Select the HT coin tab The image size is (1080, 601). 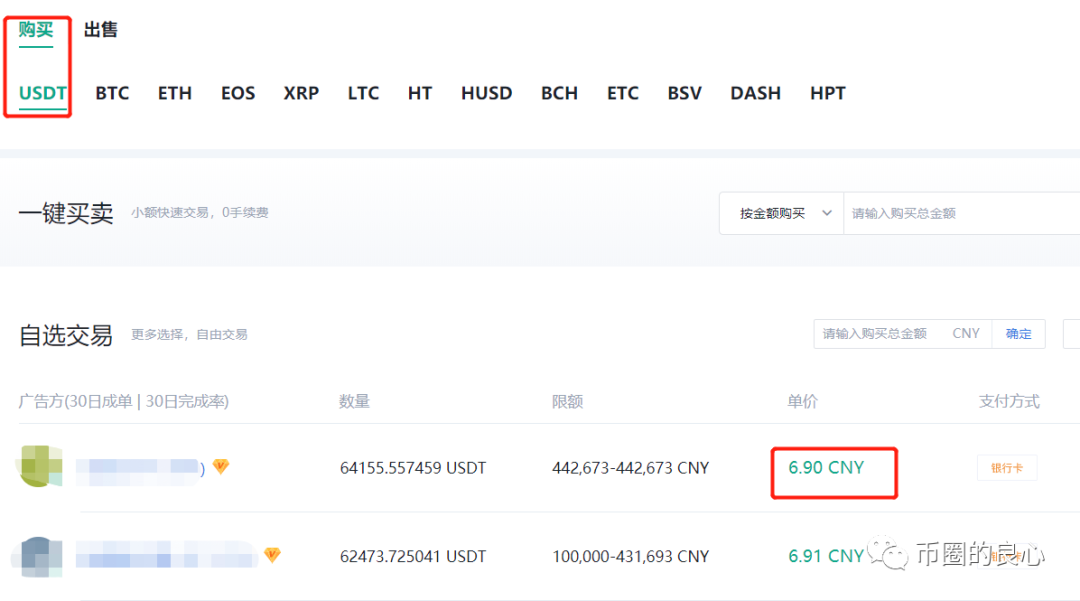420,93
